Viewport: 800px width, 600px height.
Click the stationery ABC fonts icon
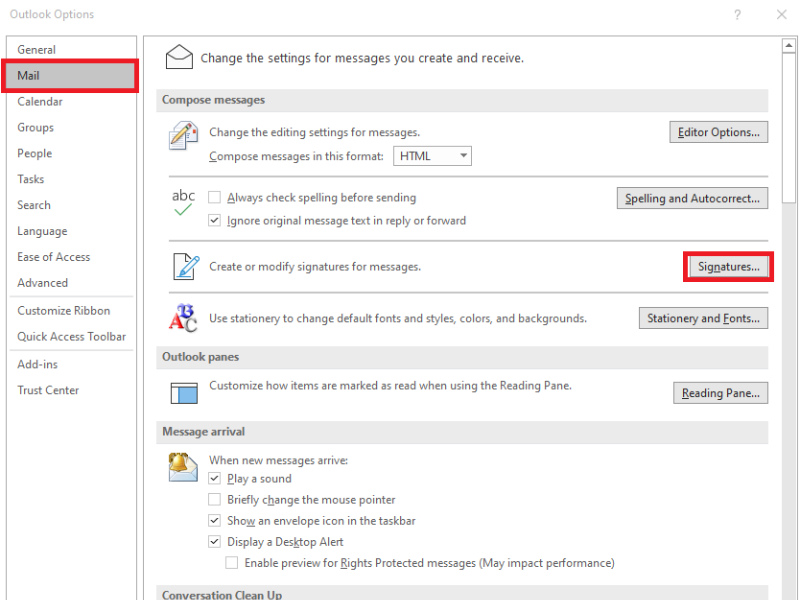pos(183,318)
